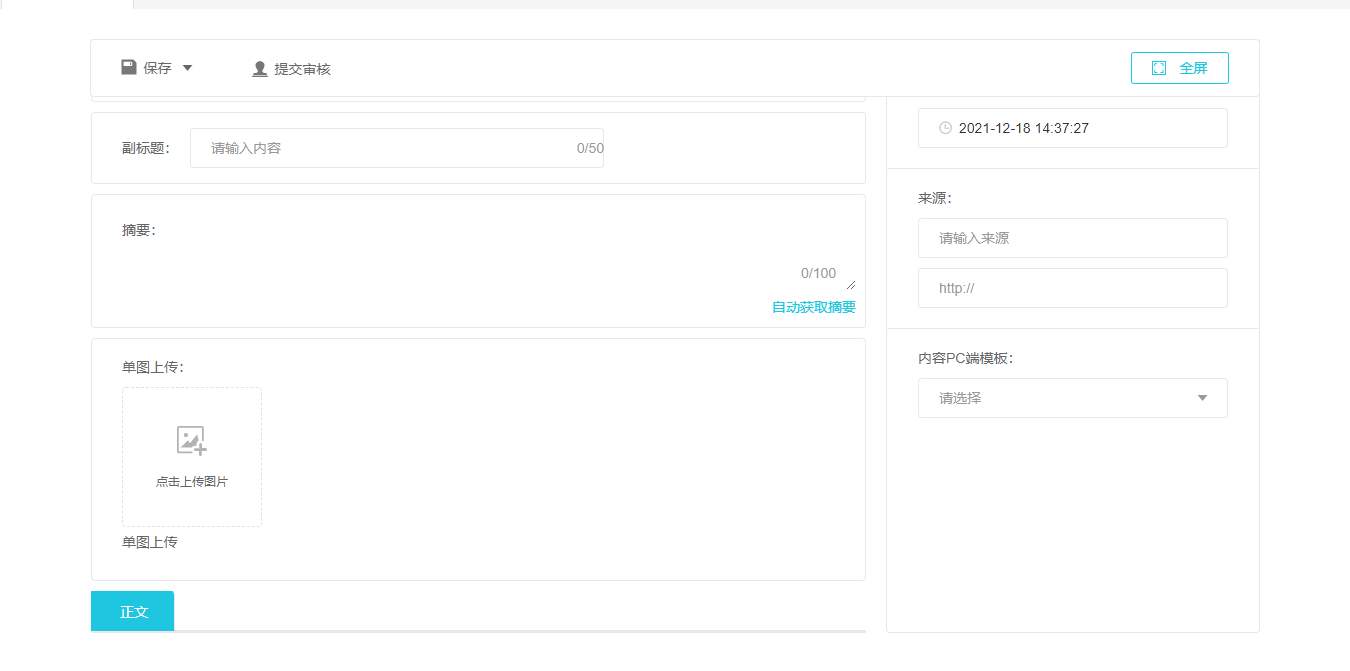Screen dimensions: 1350x671
Task: Click the 保存 save button label
Action: (x=157, y=68)
